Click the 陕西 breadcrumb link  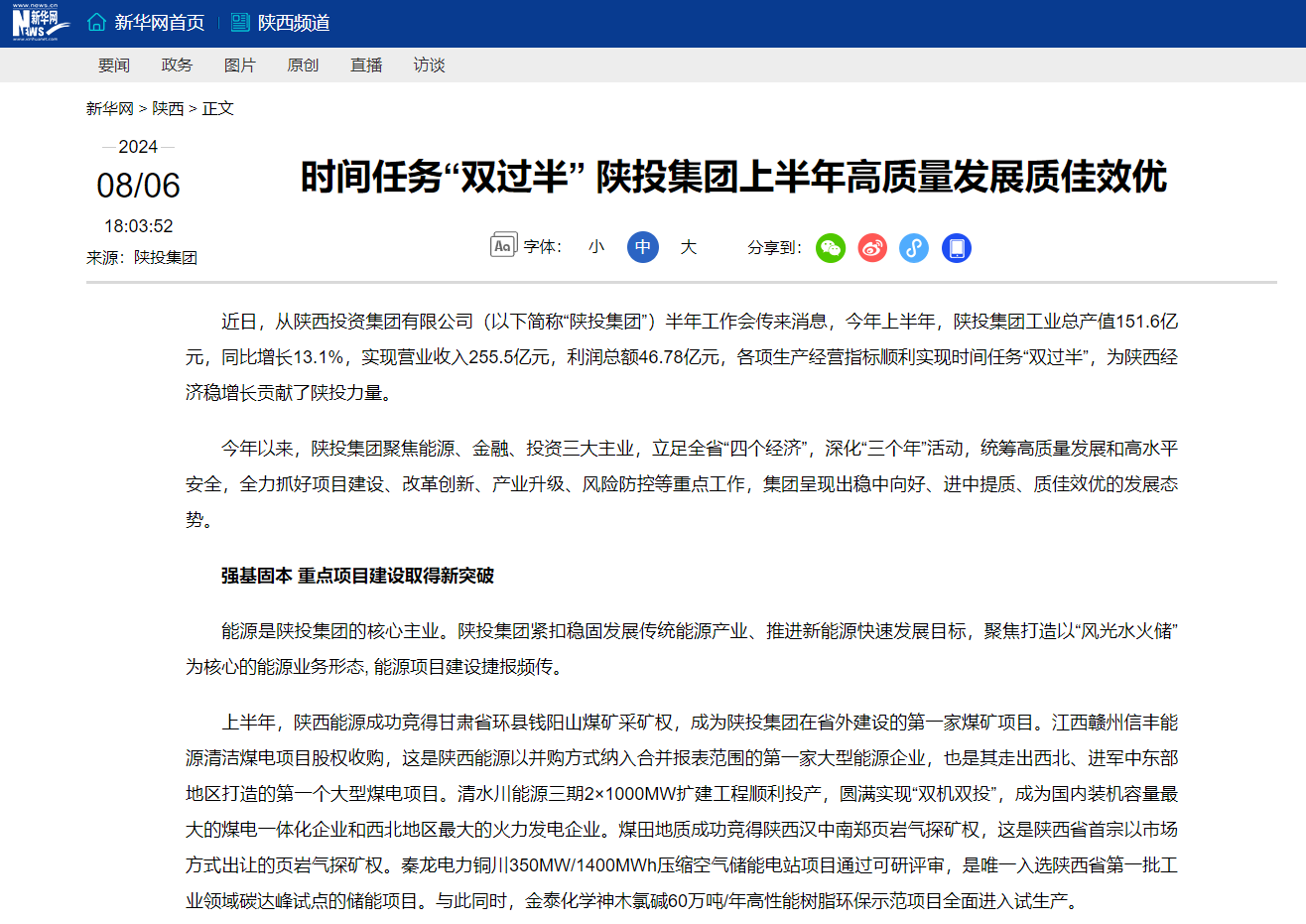[x=168, y=108]
